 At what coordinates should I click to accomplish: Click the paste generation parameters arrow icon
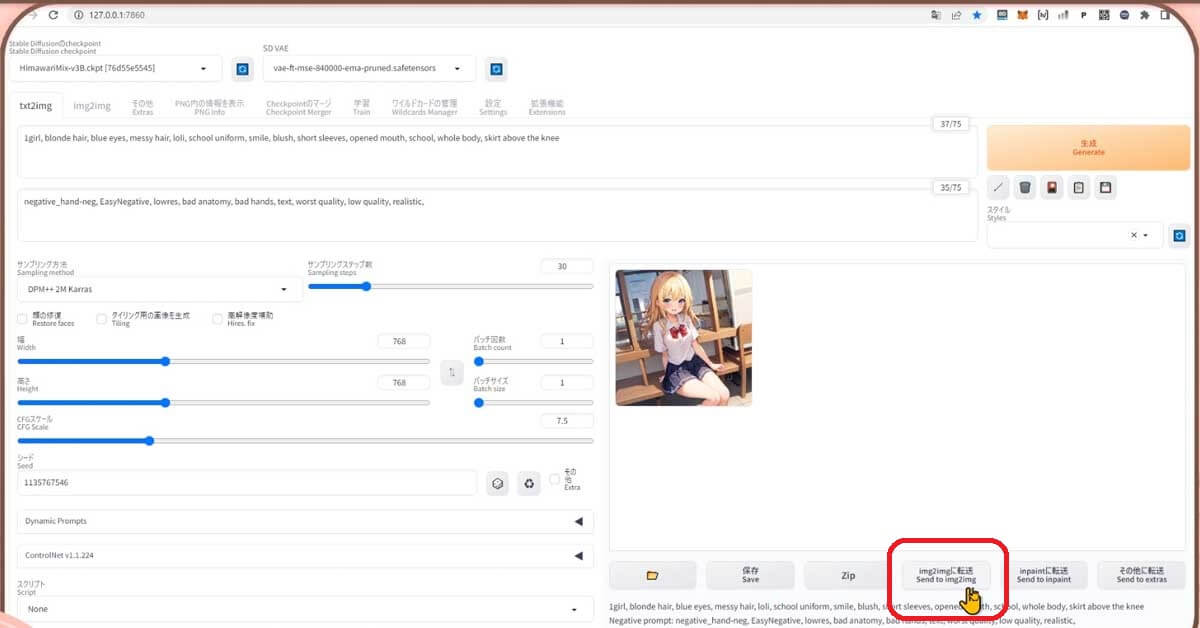click(x=998, y=187)
